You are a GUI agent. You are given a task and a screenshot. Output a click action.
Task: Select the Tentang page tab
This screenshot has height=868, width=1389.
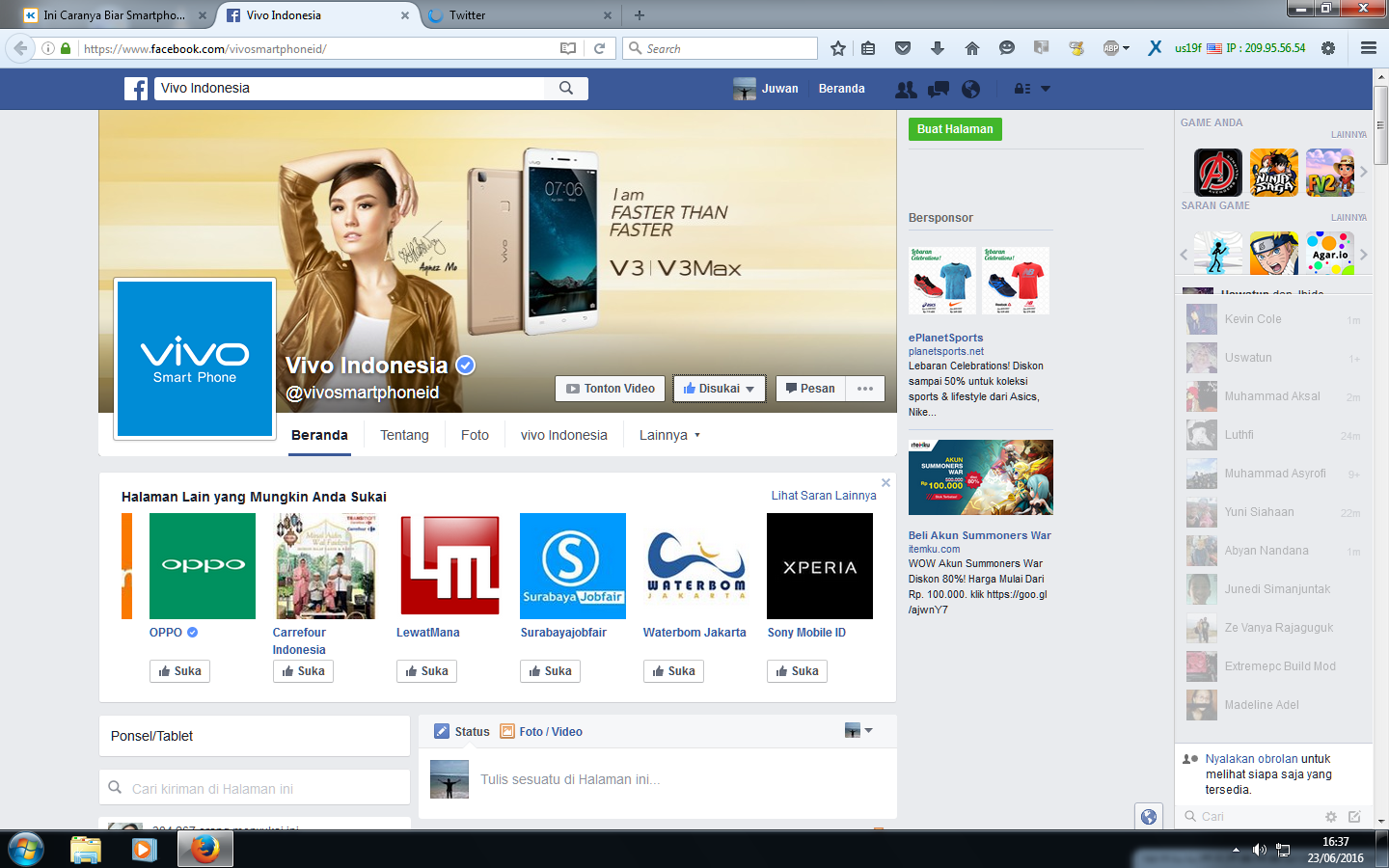[404, 435]
